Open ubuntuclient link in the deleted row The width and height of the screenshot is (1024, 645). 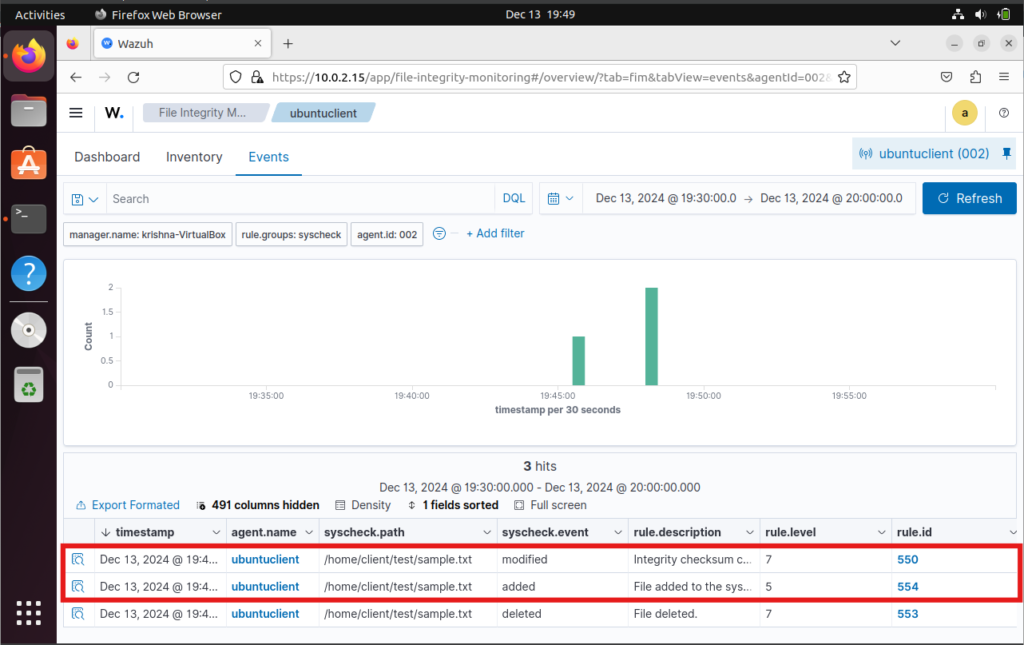(265, 614)
